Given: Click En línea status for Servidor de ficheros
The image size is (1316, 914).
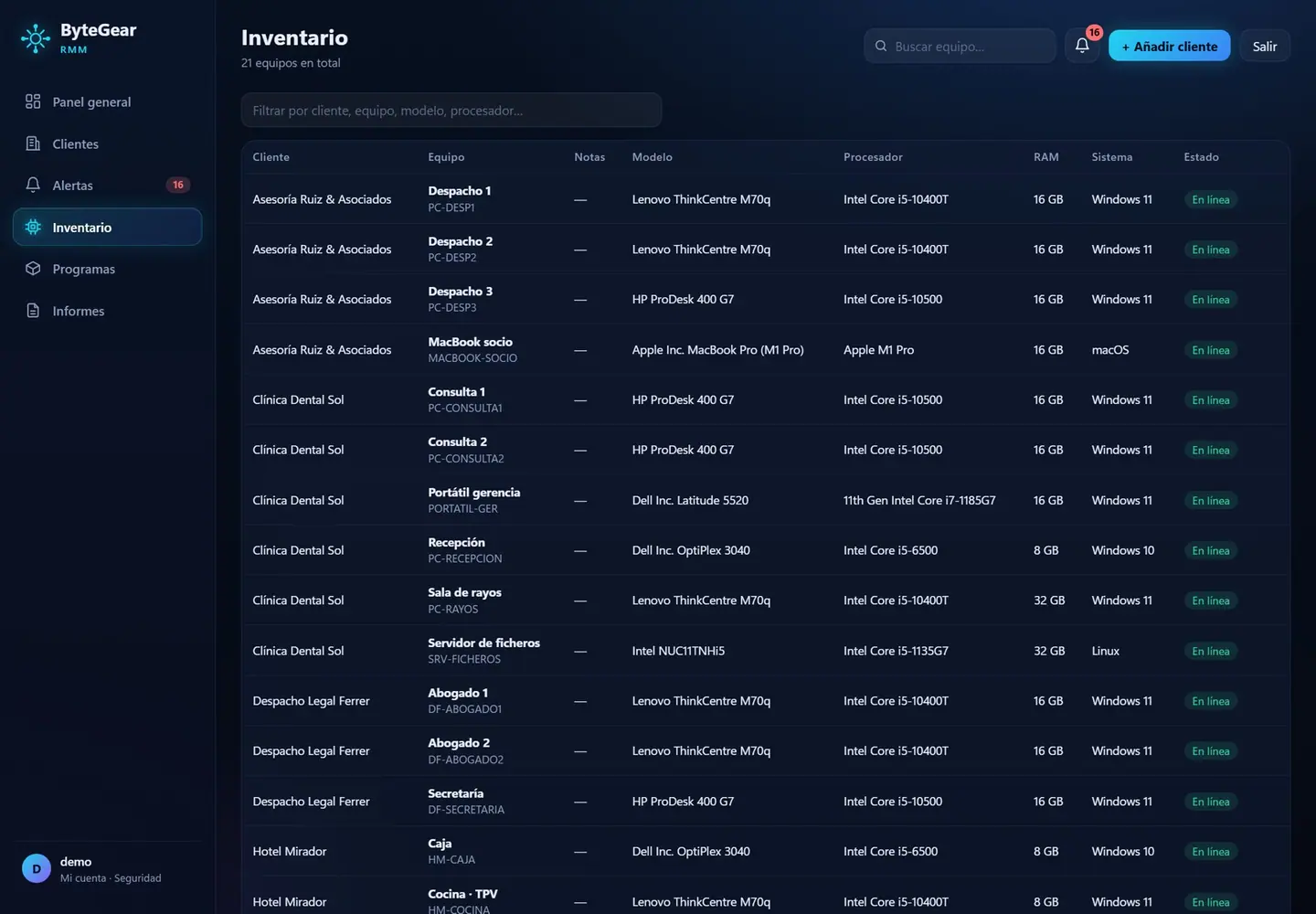Looking at the screenshot, I should pyautogui.click(x=1211, y=652).
